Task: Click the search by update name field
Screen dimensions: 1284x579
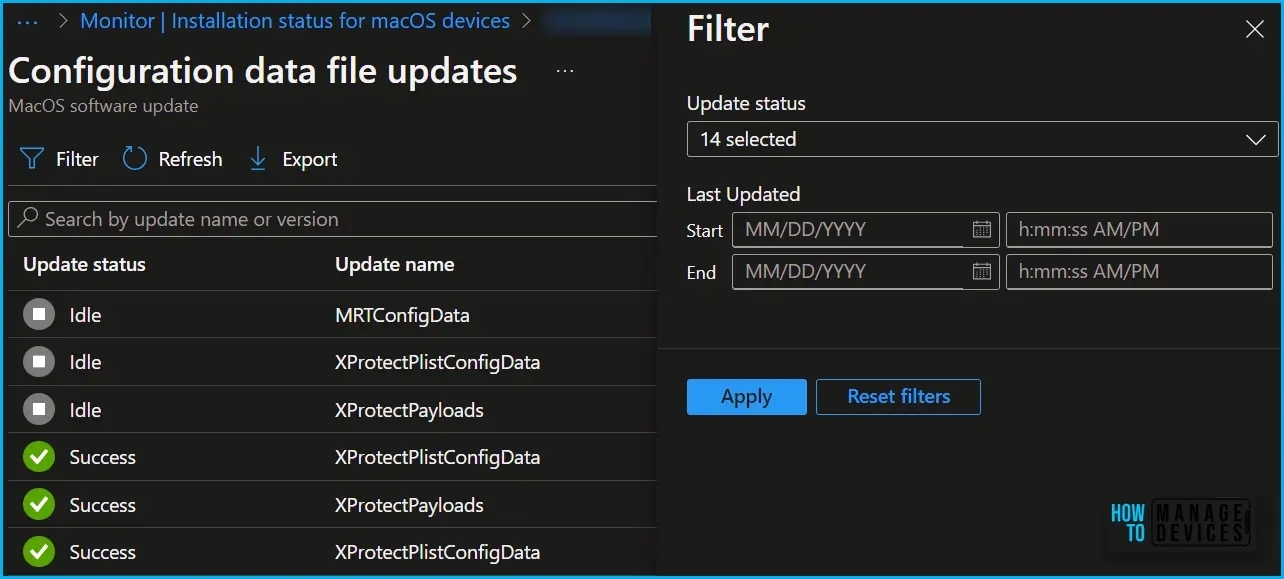Action: [x=332, y=219]
